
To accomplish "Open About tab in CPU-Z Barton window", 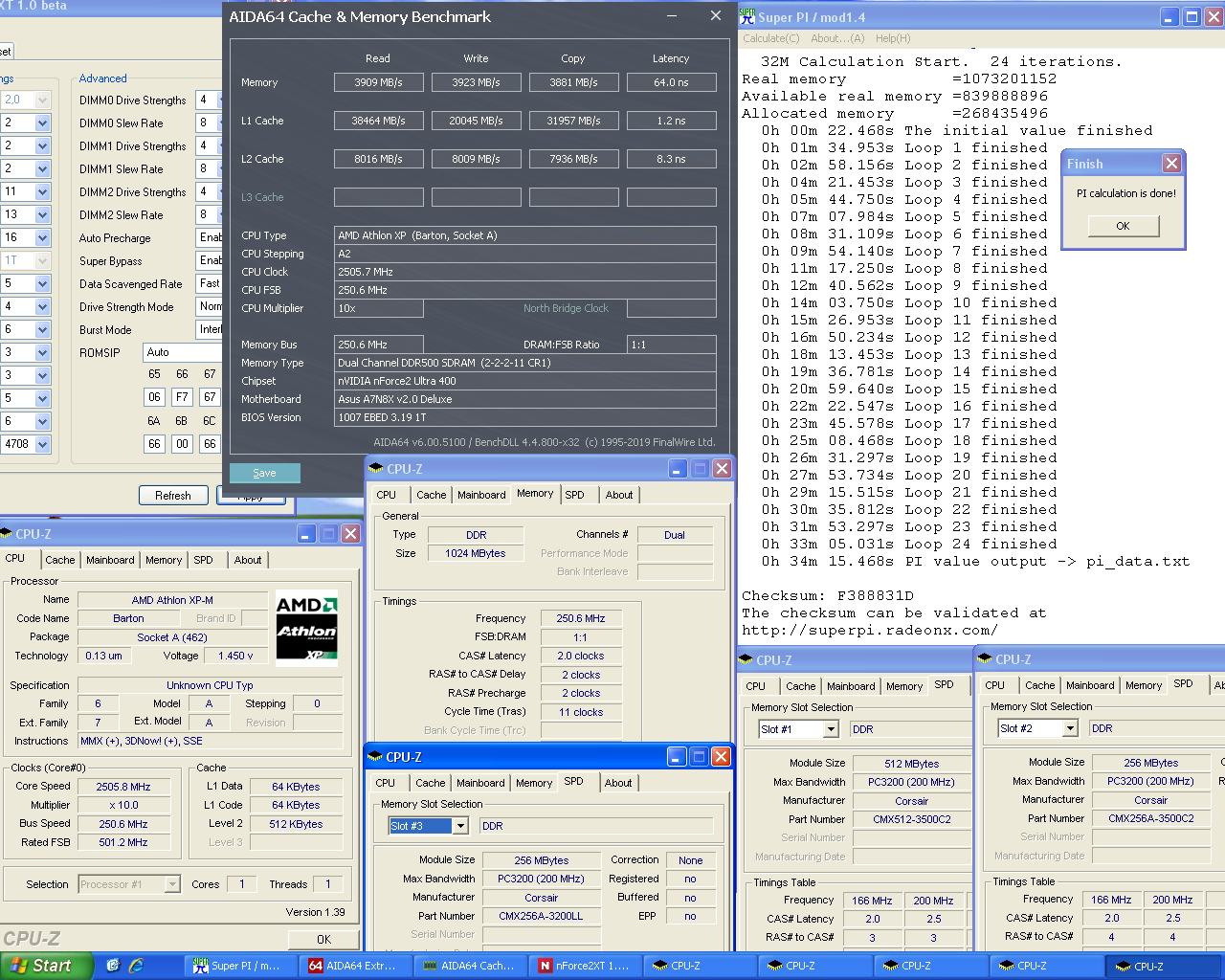I will point(248,560).
